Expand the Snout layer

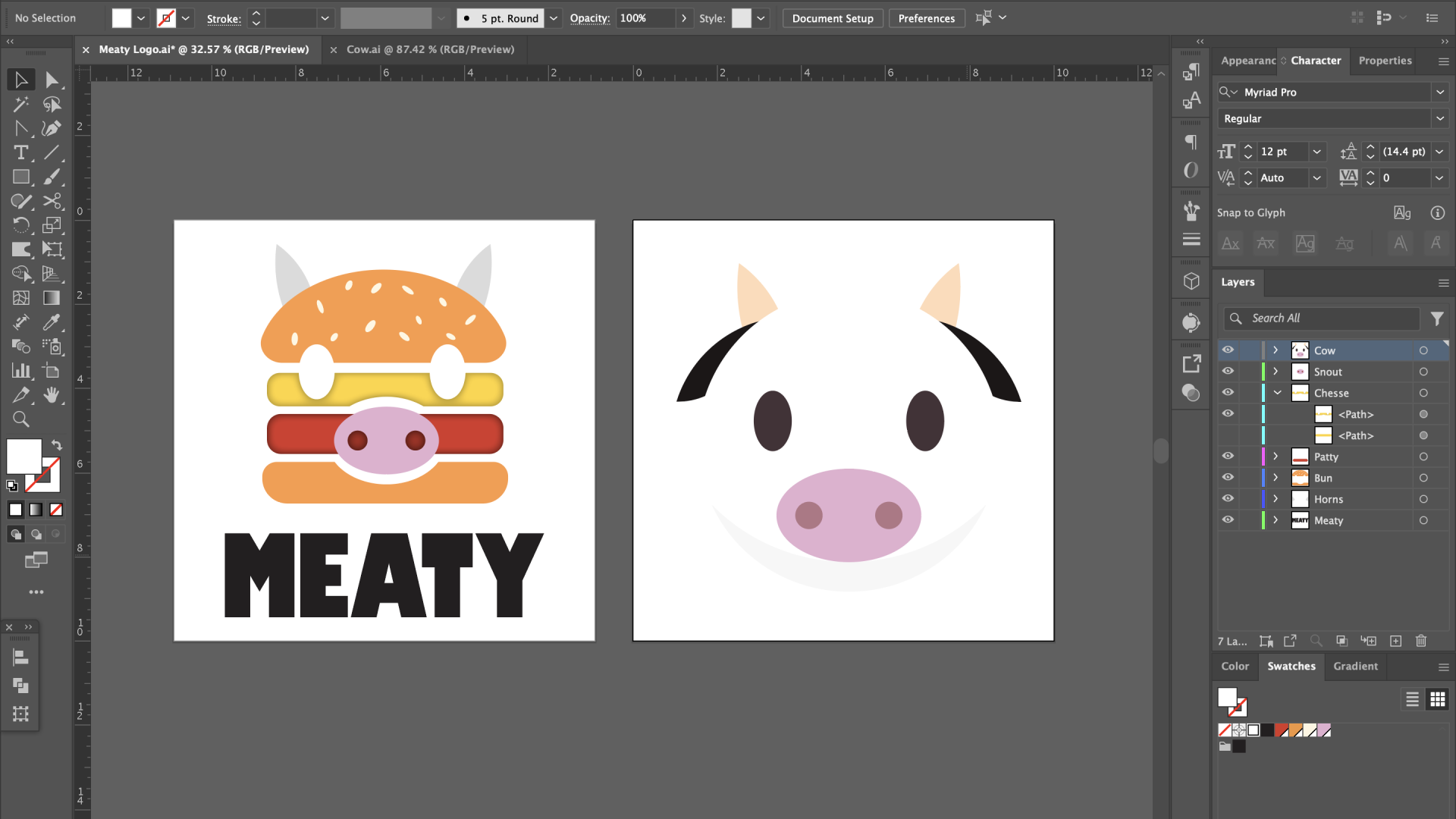pyautogui.click(x=1276, y=372)
